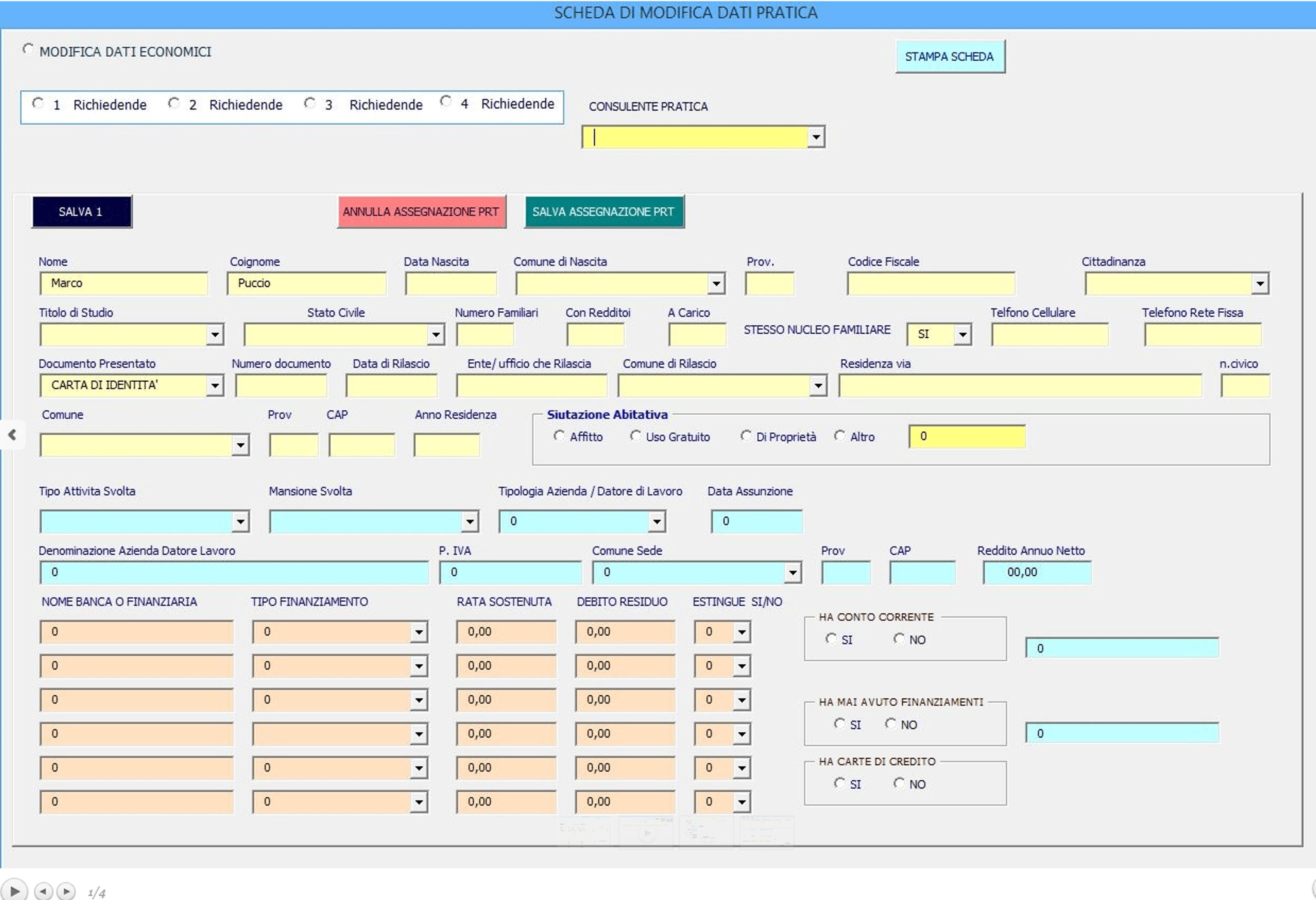Image resolution: width=1316 pixels, height=900 pixels.
Task: Select the MODIFICA DATI ECONOMICI radio button
Action: (28, 49)
